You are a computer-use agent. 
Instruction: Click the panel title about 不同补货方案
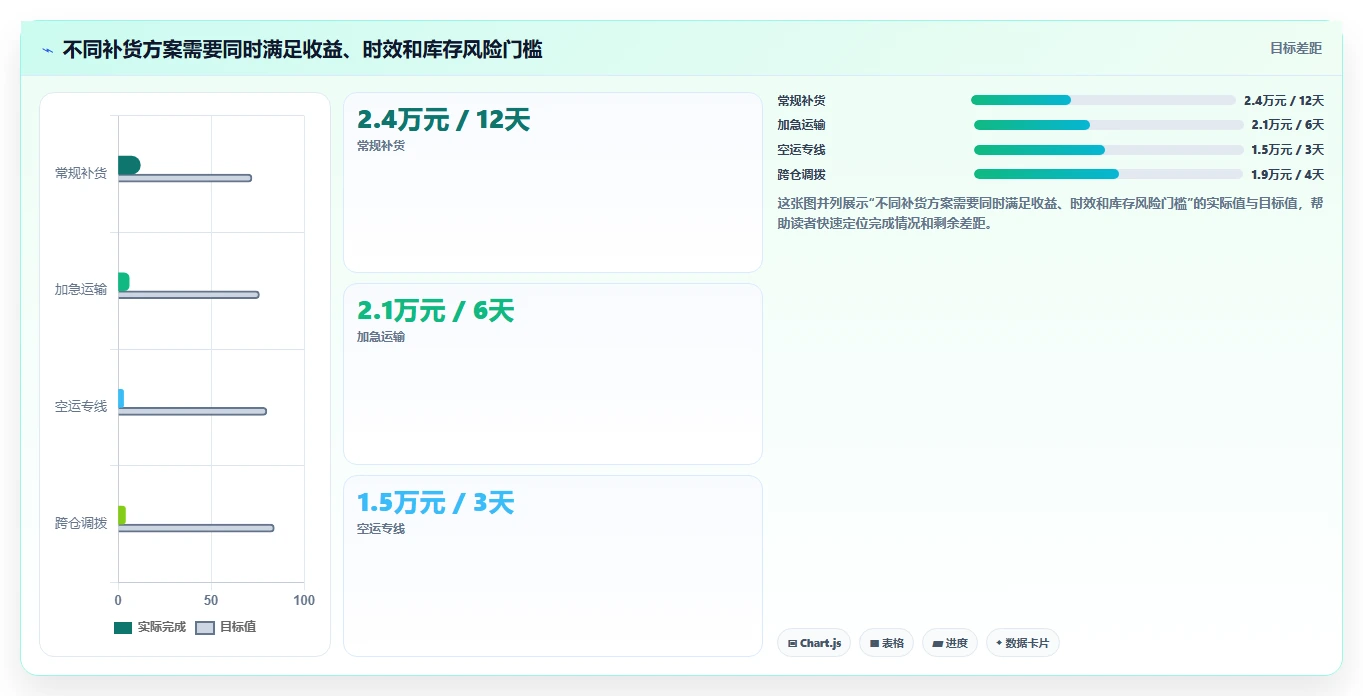pyautogui.click(x=302, y=49)
